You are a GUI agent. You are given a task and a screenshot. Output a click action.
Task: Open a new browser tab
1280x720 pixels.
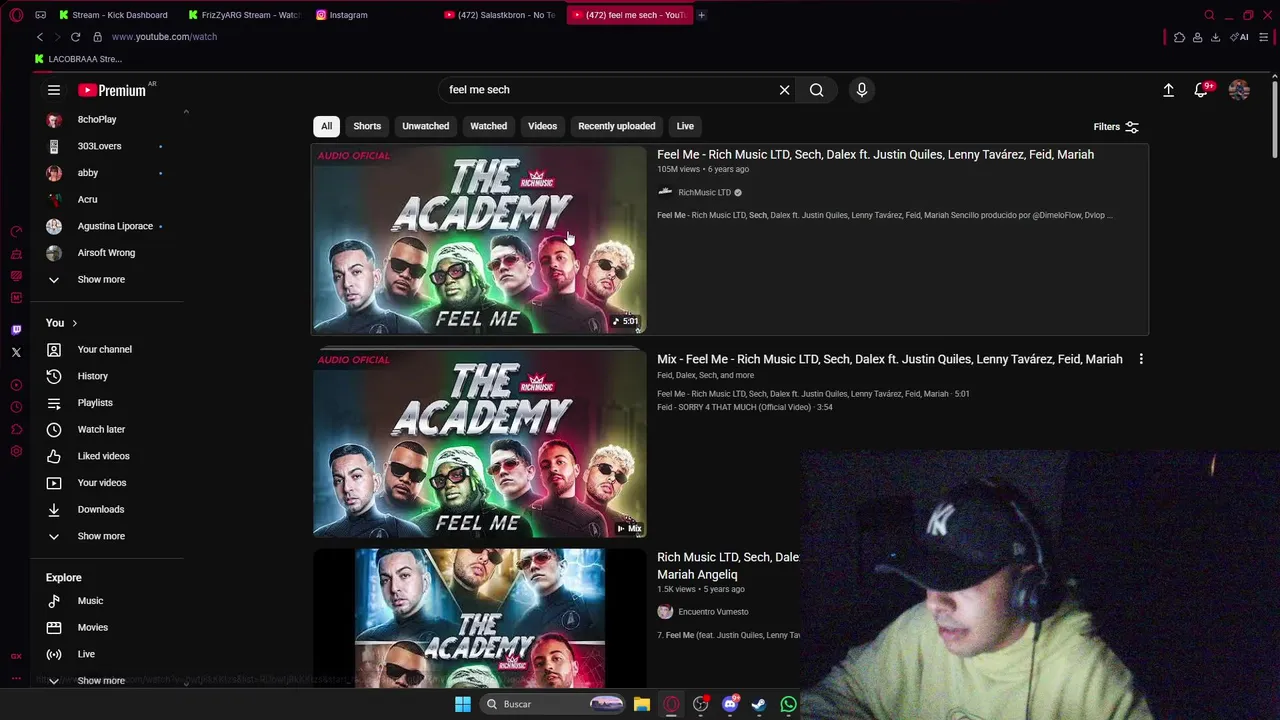(x=701, y=15)
